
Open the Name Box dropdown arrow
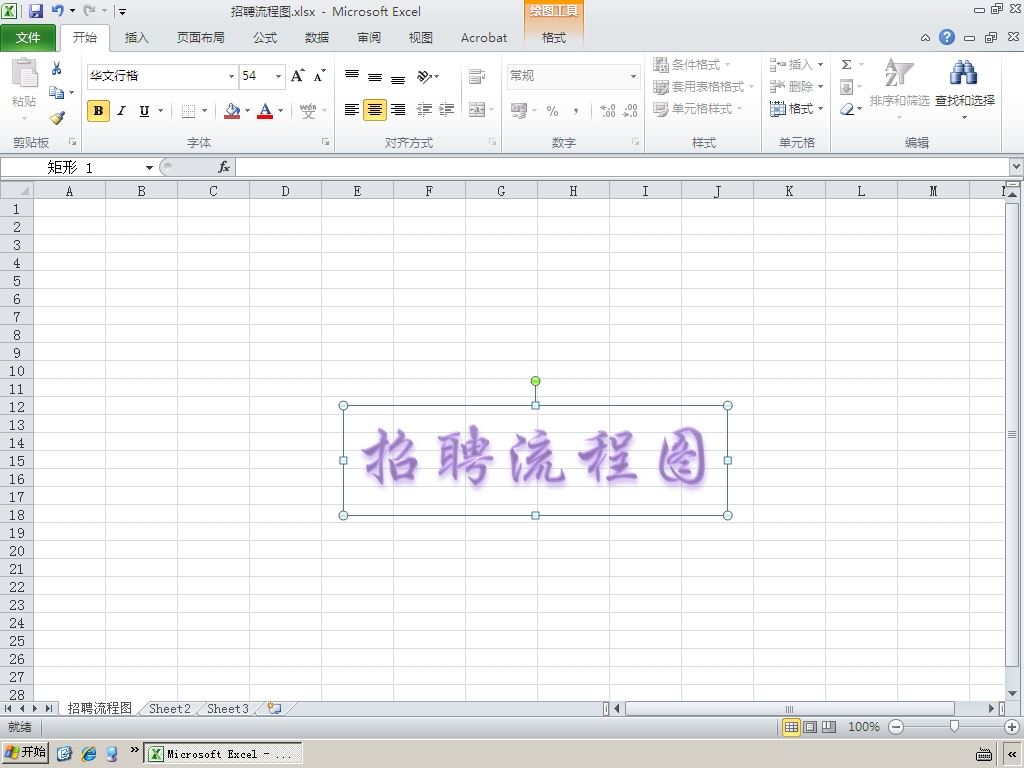149,168
